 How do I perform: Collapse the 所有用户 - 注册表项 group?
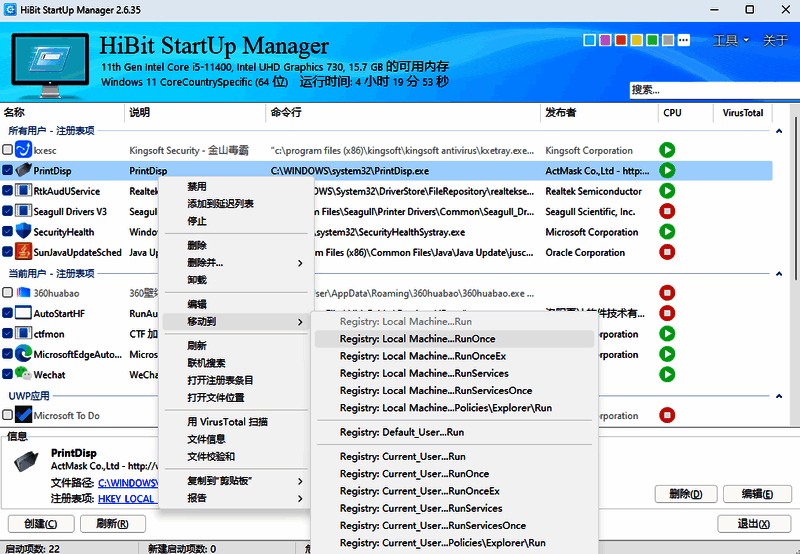point(779,131)
